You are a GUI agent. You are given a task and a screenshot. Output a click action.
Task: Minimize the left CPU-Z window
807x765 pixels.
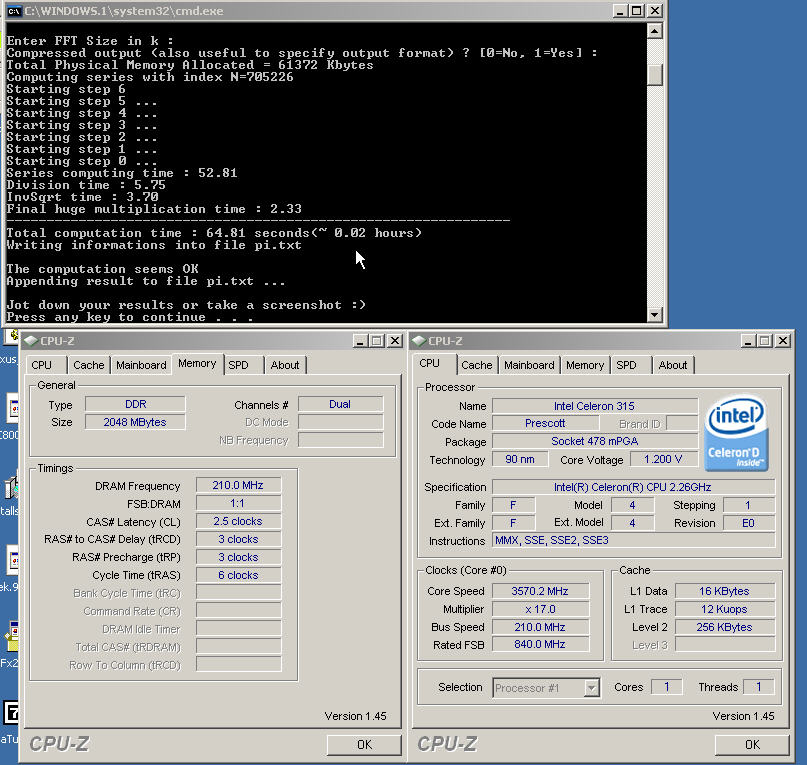point(360,341)
